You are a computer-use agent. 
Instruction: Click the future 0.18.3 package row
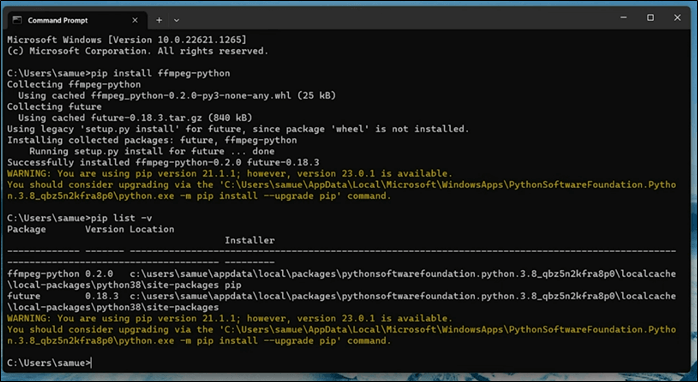click(x=341, y=301)
